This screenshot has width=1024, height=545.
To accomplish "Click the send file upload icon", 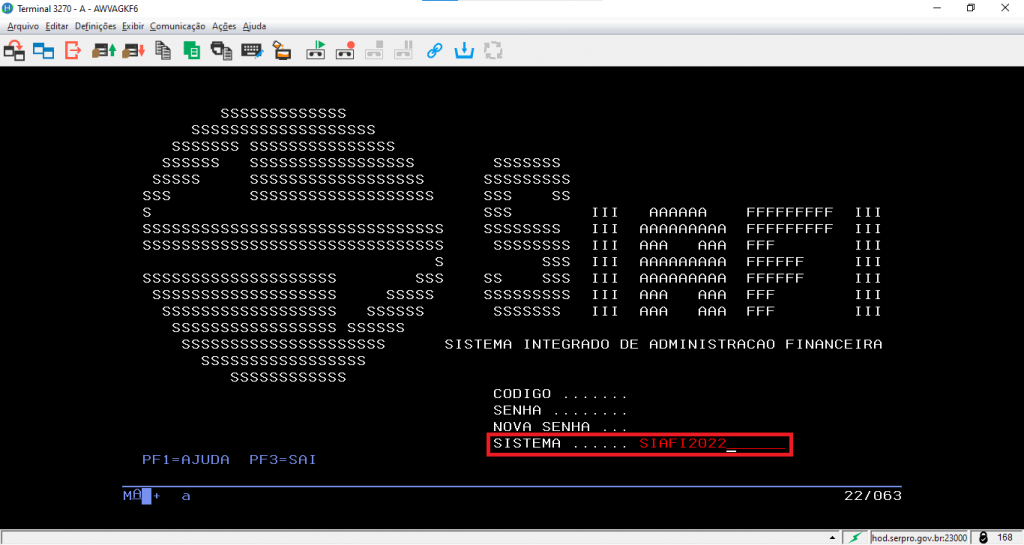I will 104,50.
